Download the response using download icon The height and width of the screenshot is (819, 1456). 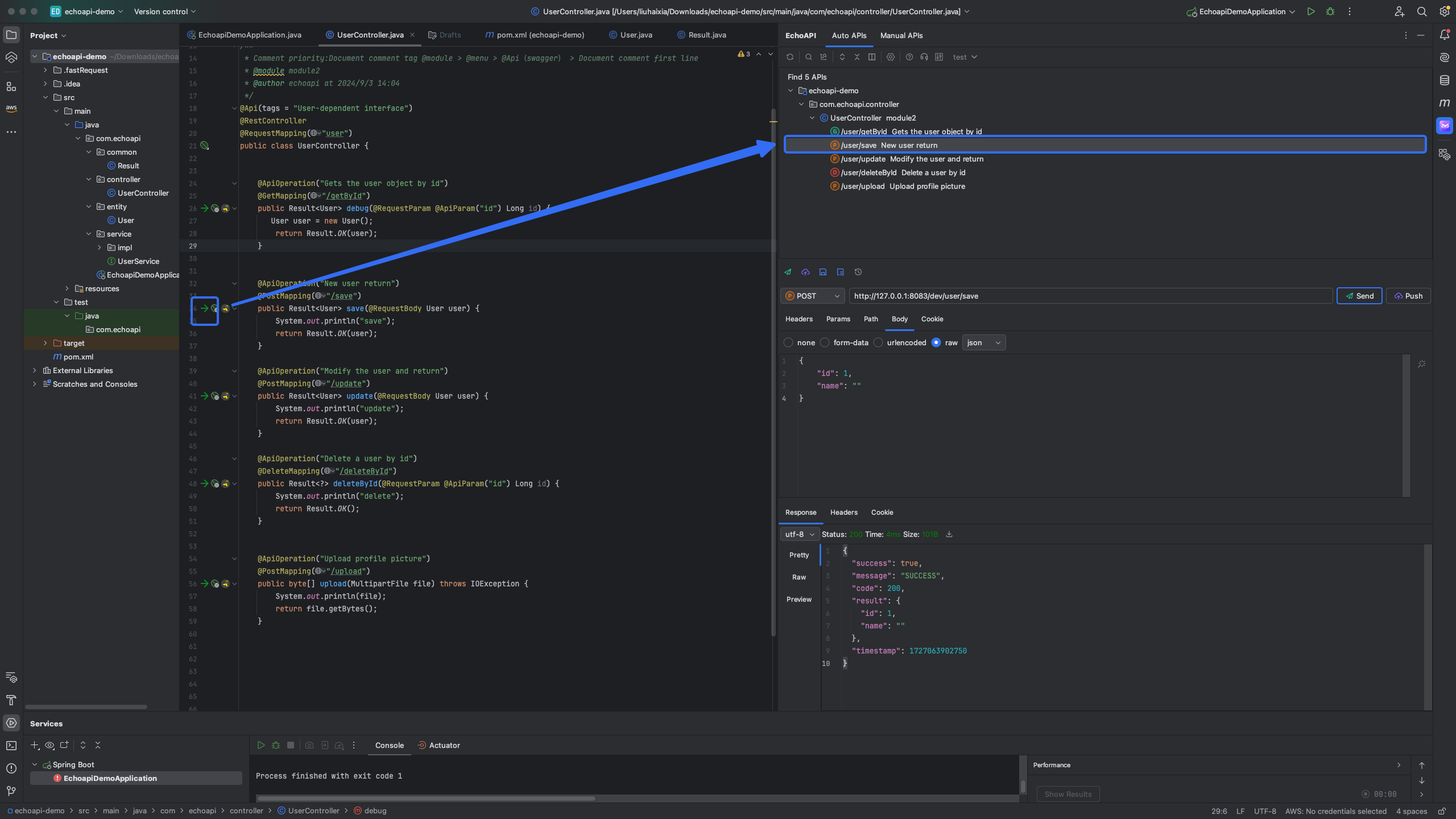(x=949, y=534)
